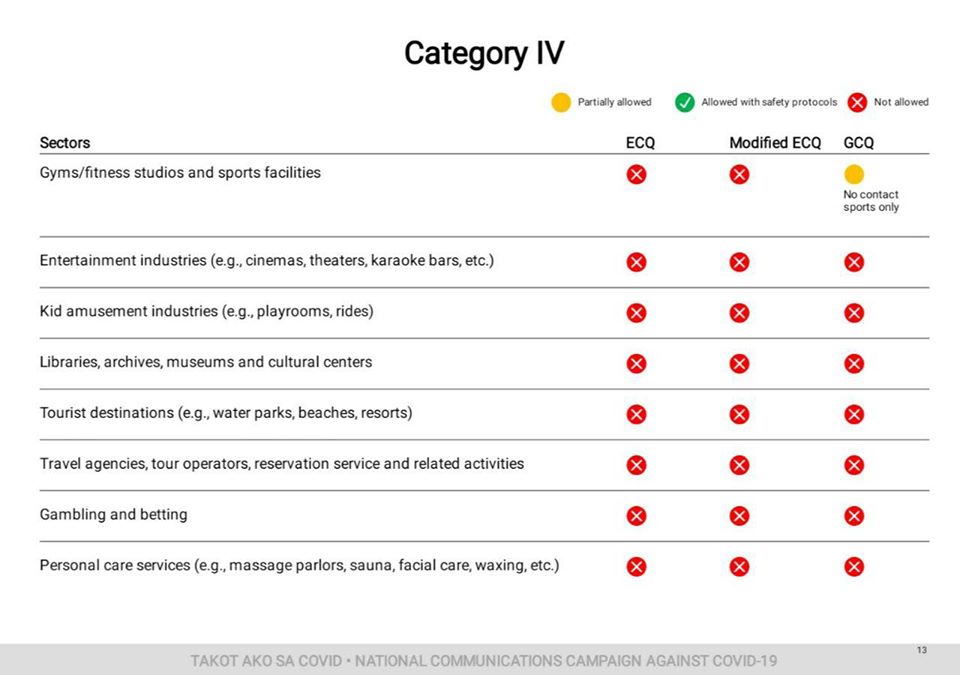Click the red Not allowed legend icon
Screen dimensions: 960x675
coord(857,102)
